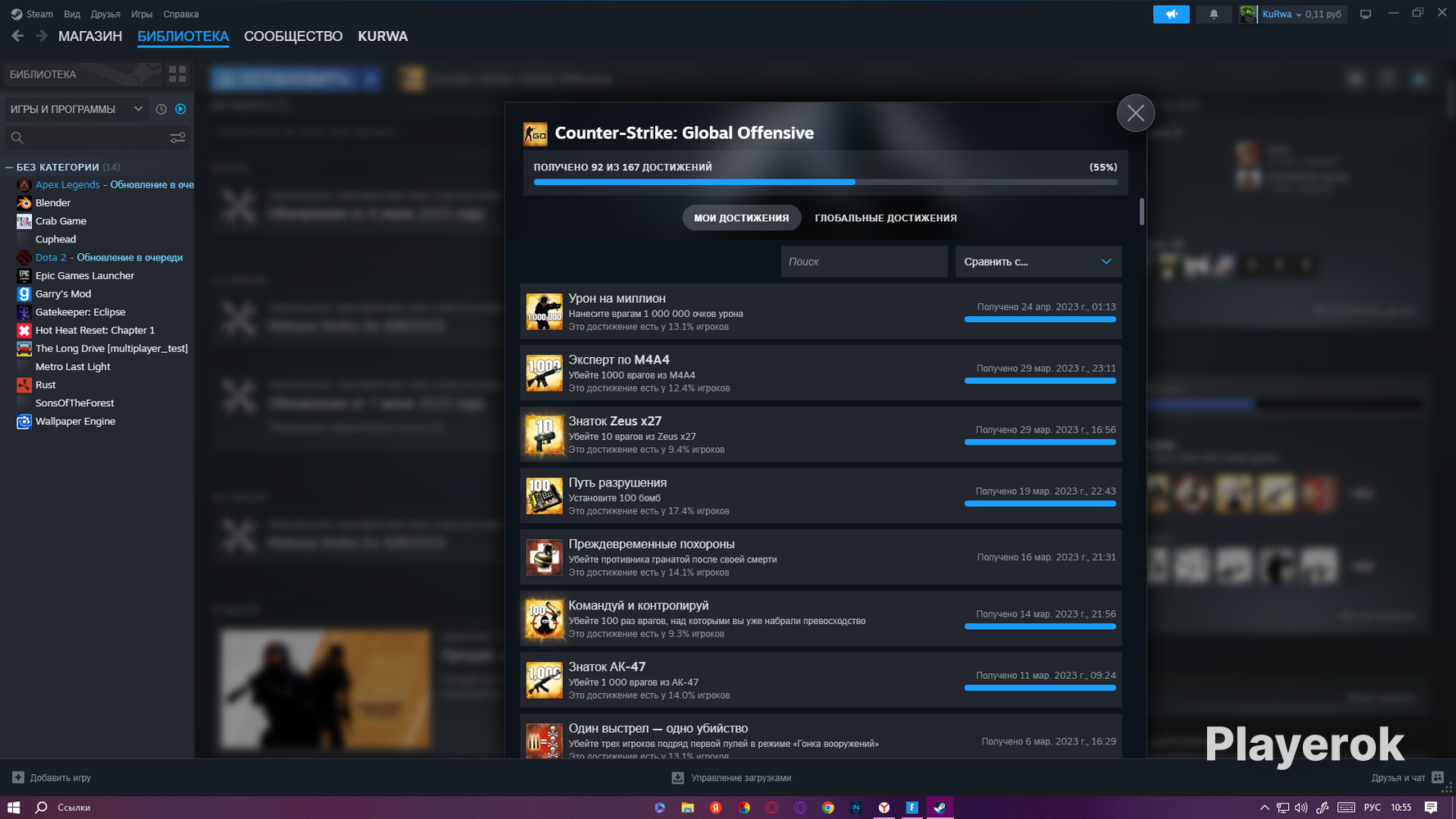The height and width of the screenshot is (819, 1456).
Task: Open the Compare with dropdown
Action: click(x=1038, y=261)
